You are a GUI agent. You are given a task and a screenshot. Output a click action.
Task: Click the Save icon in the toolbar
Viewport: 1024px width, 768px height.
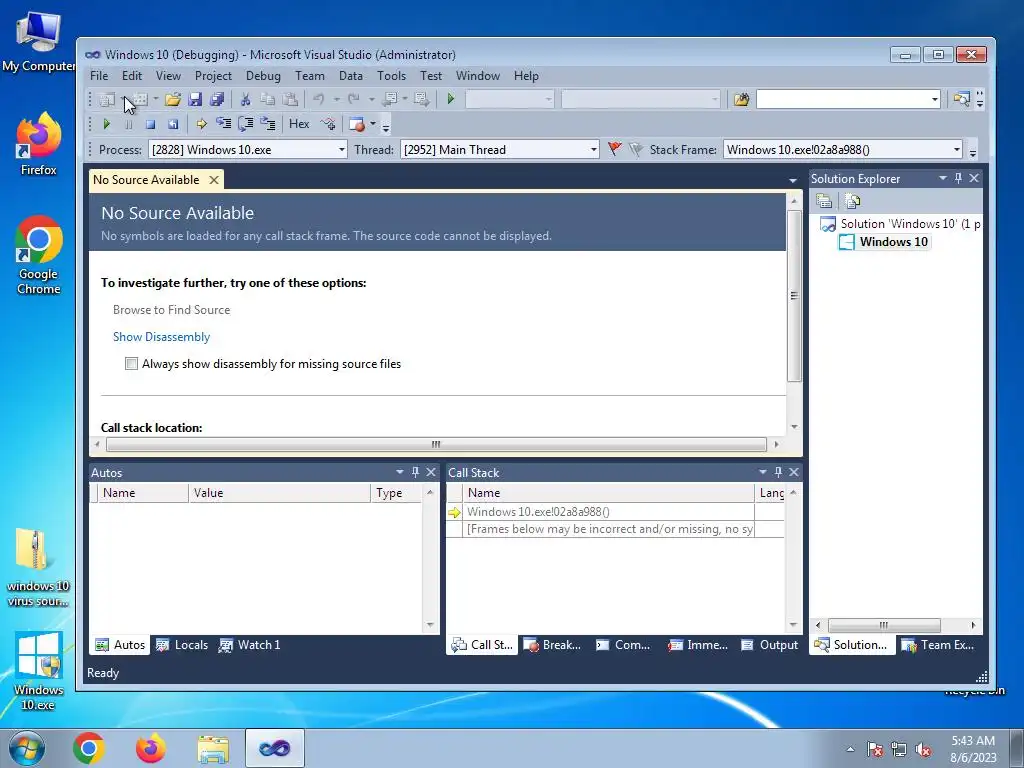point(195,99)
